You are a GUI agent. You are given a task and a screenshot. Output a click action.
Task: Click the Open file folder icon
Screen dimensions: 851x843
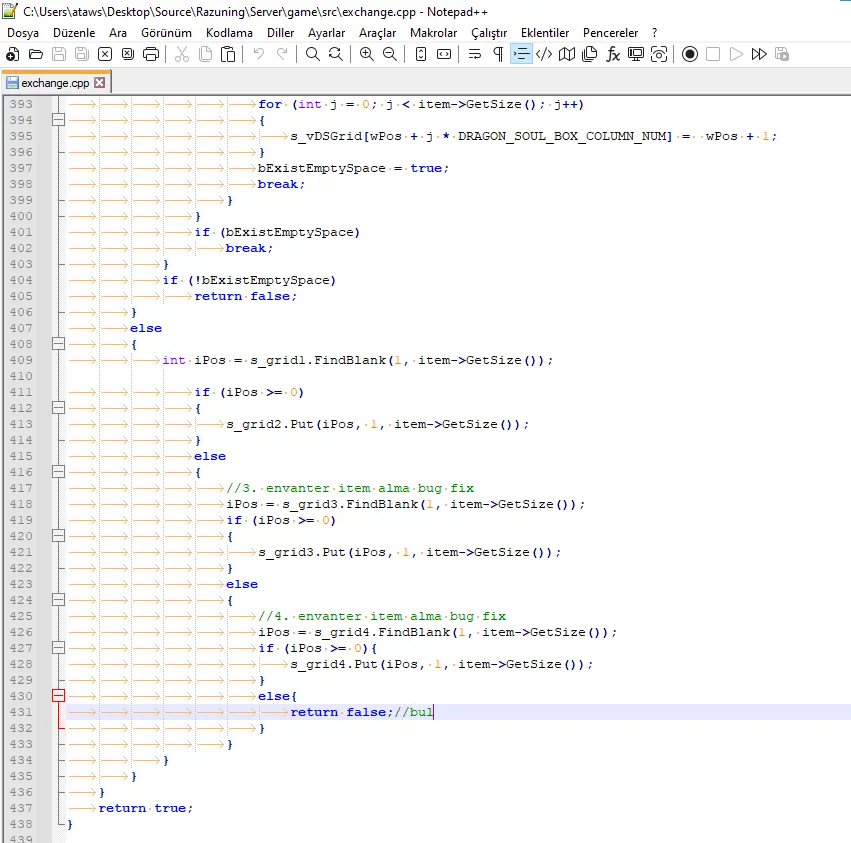(x=36, y=54)
